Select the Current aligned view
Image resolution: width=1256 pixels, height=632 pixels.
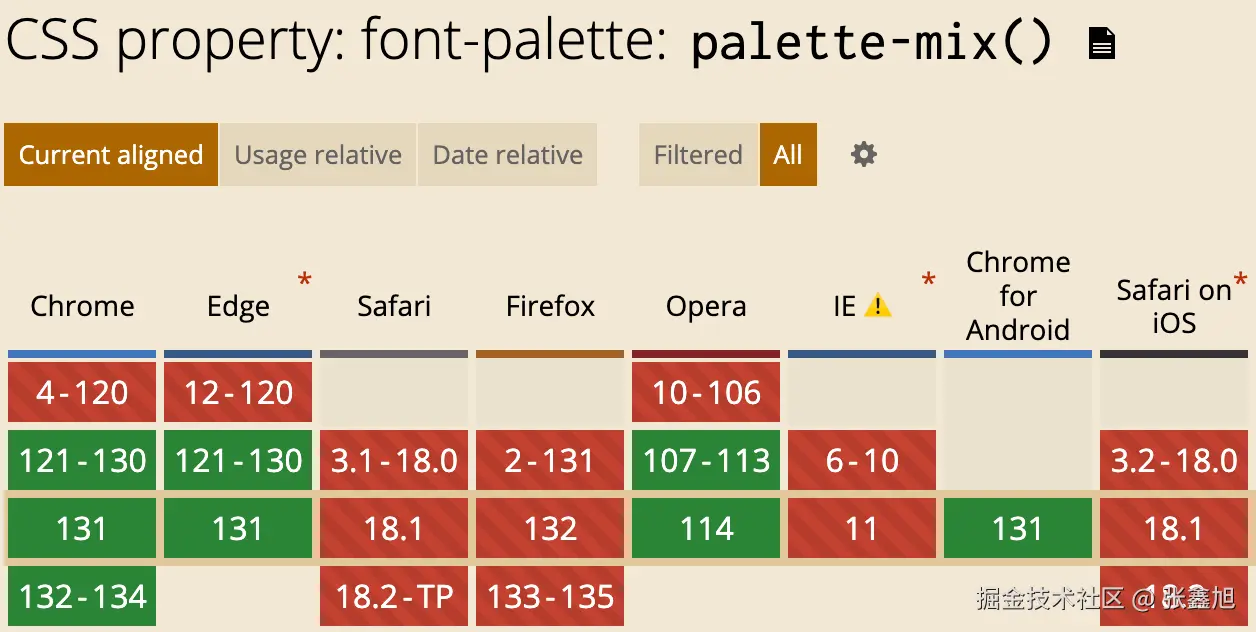(111, 155)
